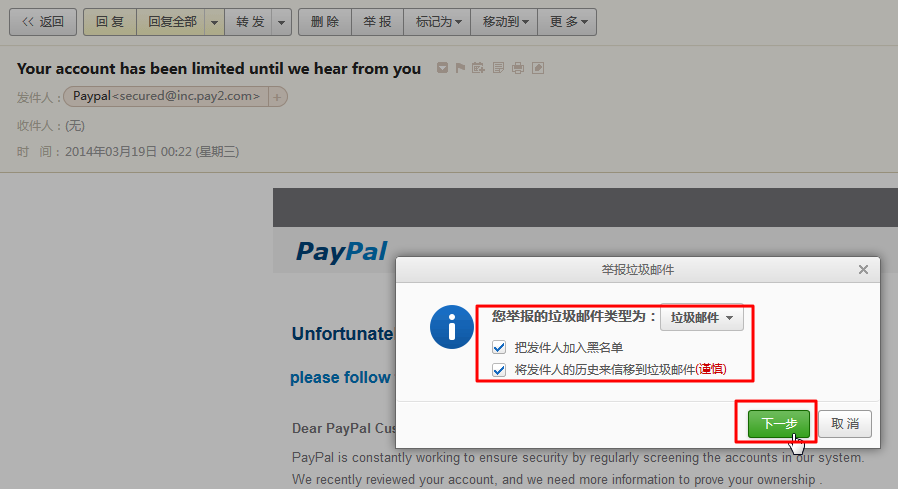Click the sender Paypal address chip
The image size is (898, 489).
tap(166, 97)
